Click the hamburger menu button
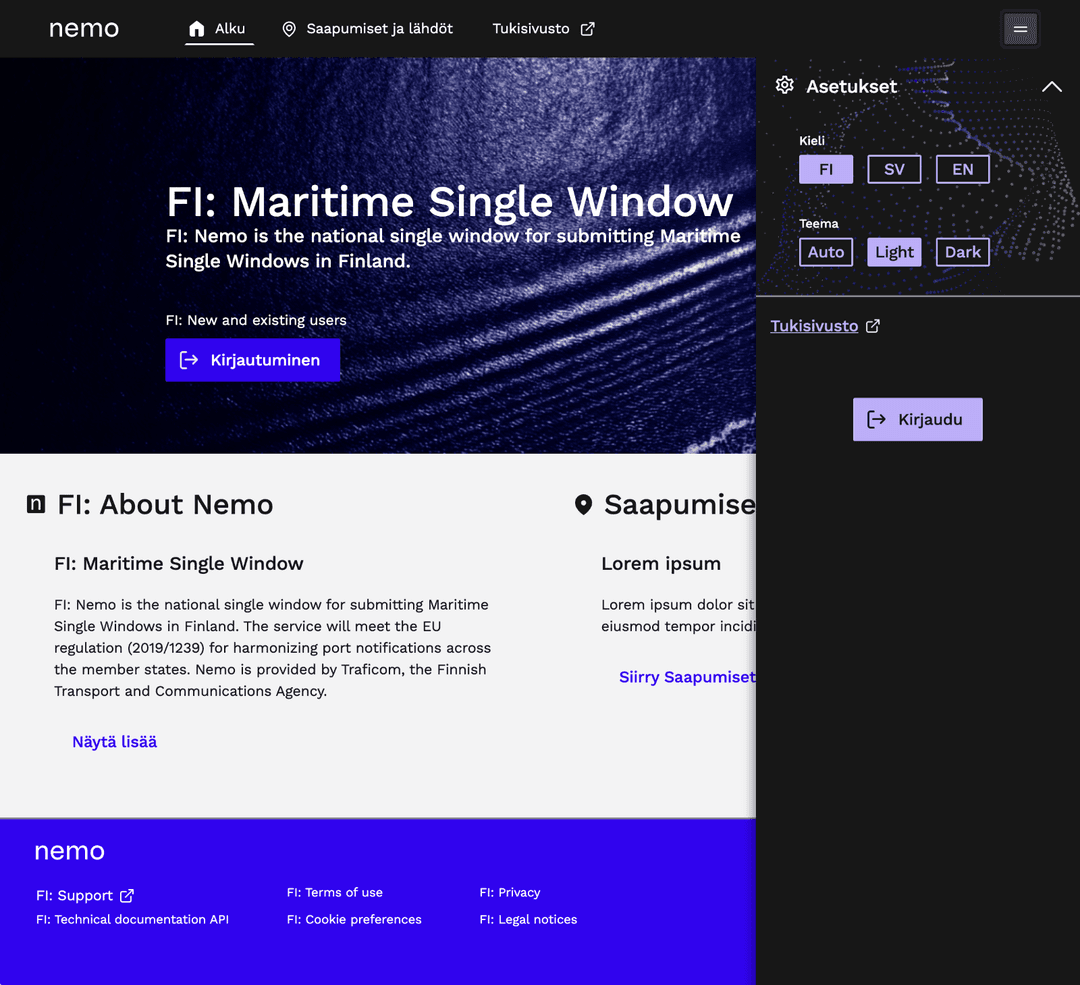This screenshot has height=985, width=1080. (x=1020, y=29)
